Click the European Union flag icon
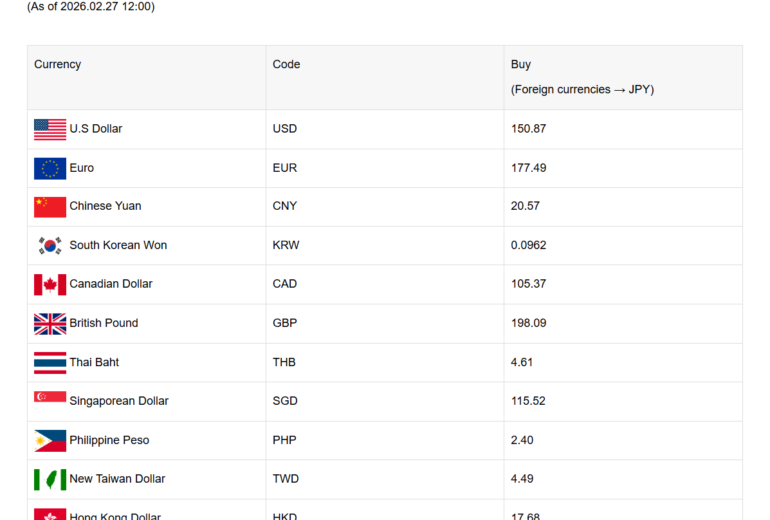The image size is (770, 520). (x=50, y=168)
